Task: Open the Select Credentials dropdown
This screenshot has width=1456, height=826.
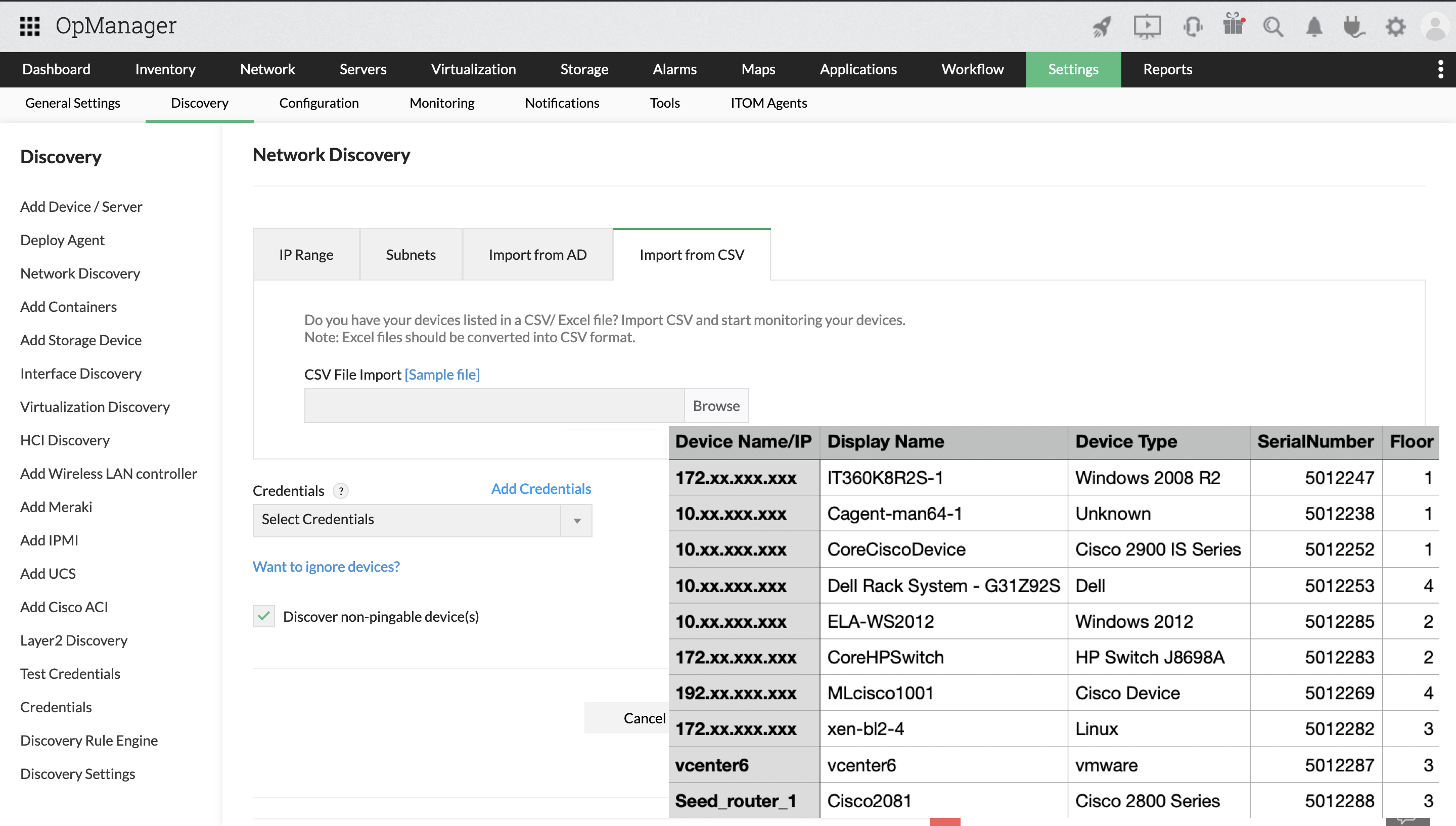Action: coord(422,520)
